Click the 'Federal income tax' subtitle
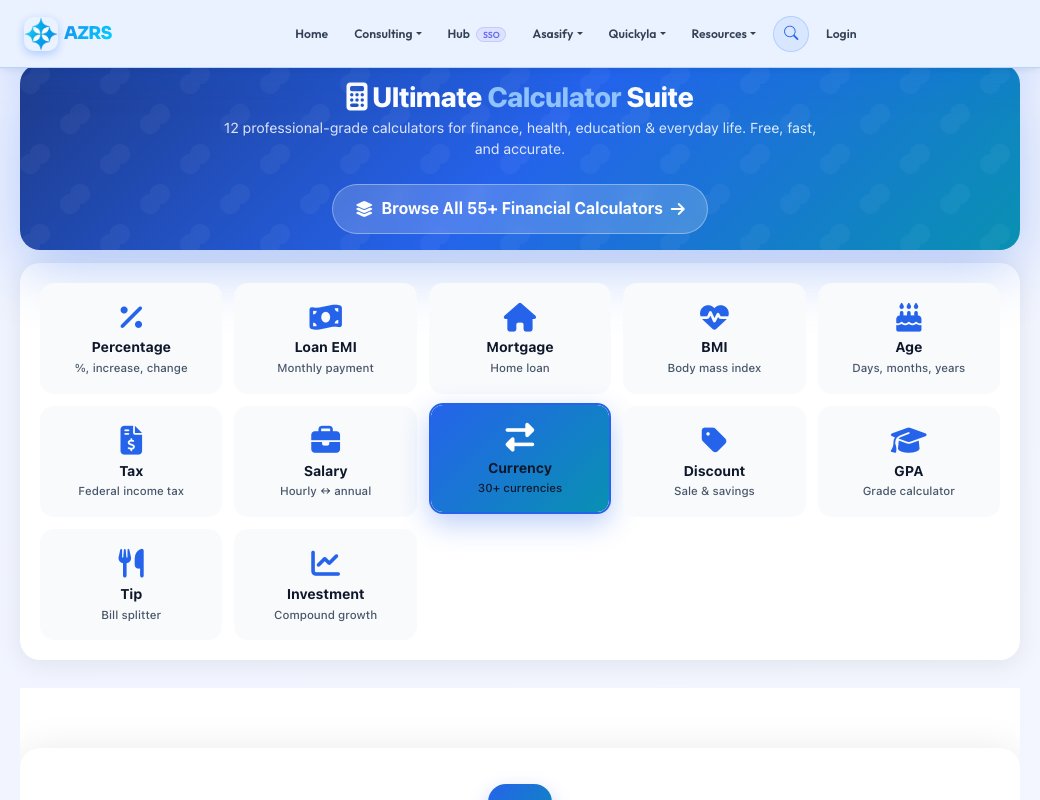The height and width of the screenshot is (800, 1040). 131,491
